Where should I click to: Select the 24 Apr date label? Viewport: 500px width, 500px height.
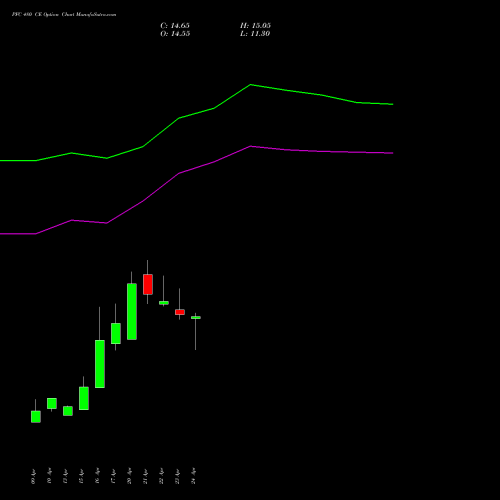[x=193, y=476]
